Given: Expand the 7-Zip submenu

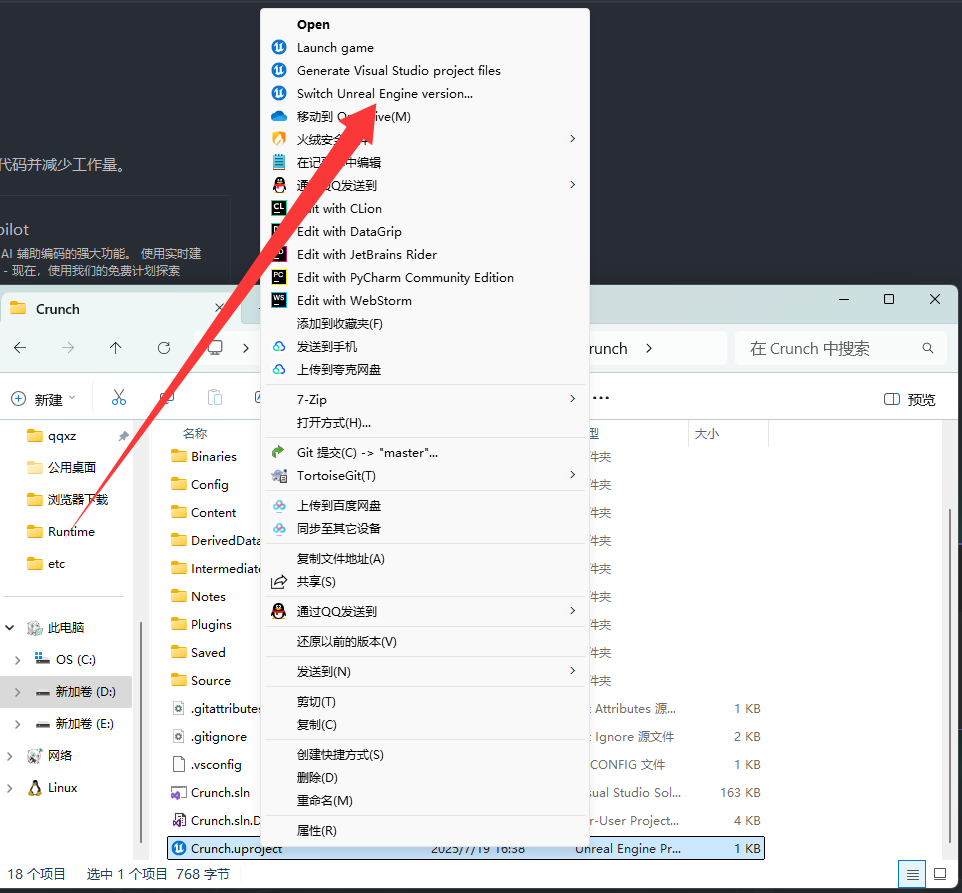Looking at the screenshot, I should [x=572, y=399].
